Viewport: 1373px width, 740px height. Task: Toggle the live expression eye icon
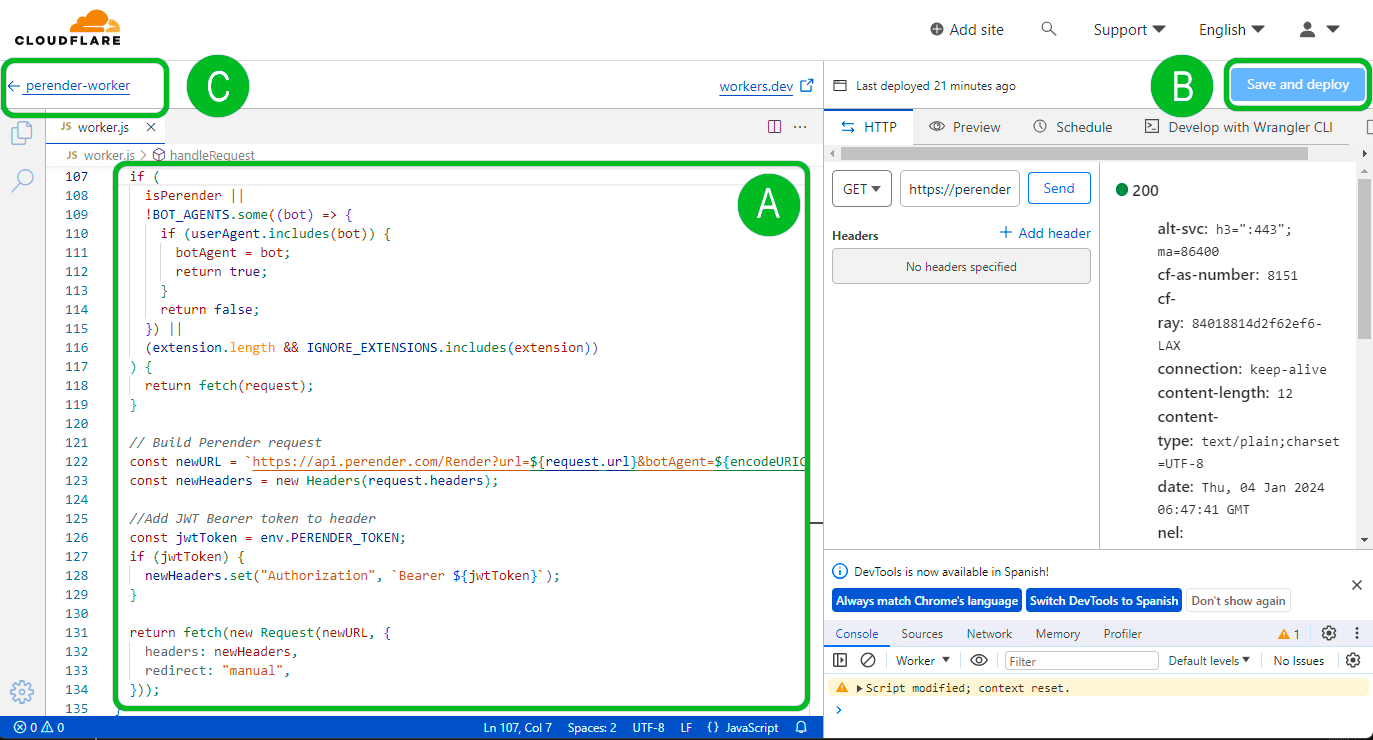[979, 660]
